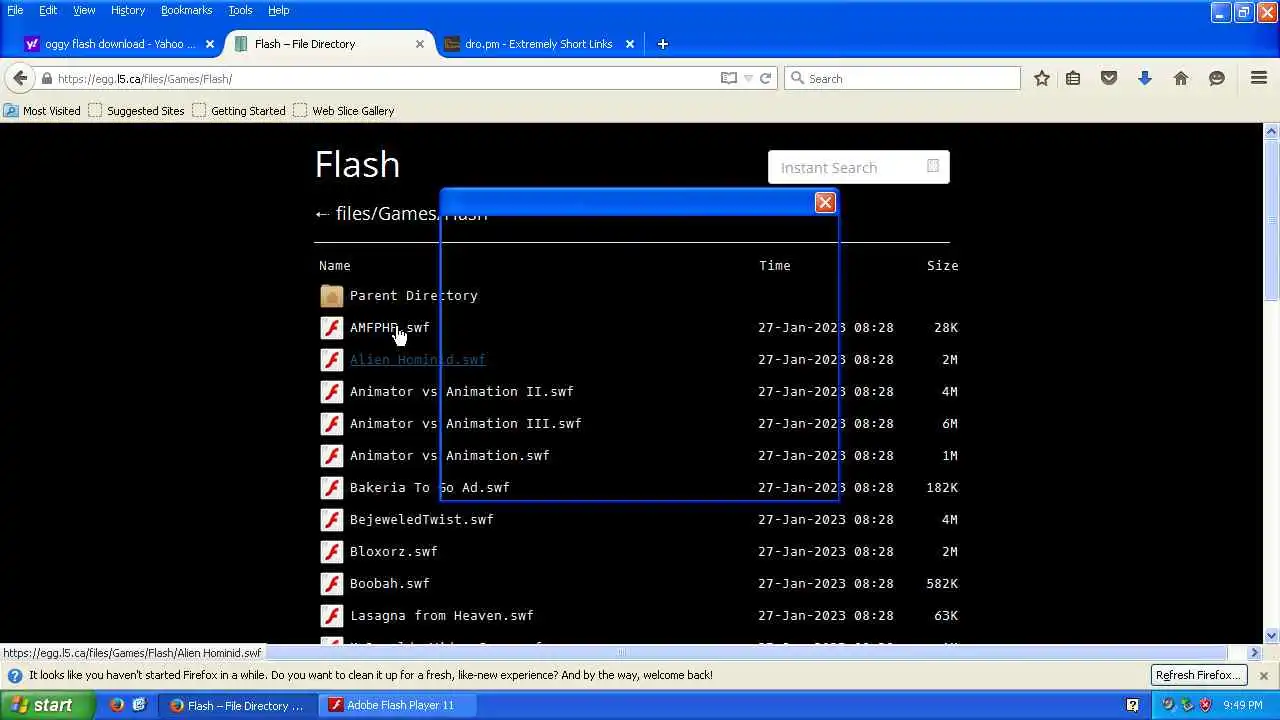The image size is (1280, 720).
Task: Close the Yahoo oggy flash download tab
Action: pyautogui.click(x=210, y=44)
